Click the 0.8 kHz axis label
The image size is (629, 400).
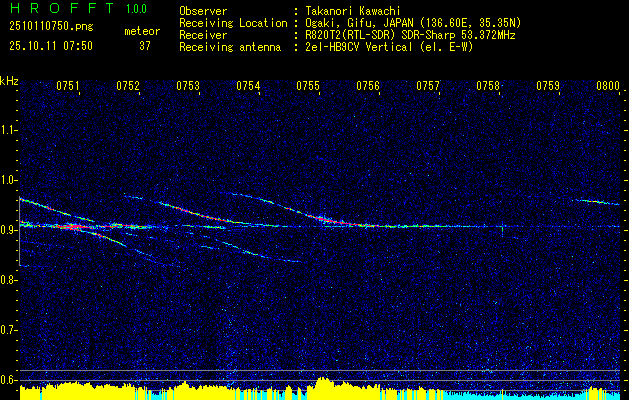9,280
